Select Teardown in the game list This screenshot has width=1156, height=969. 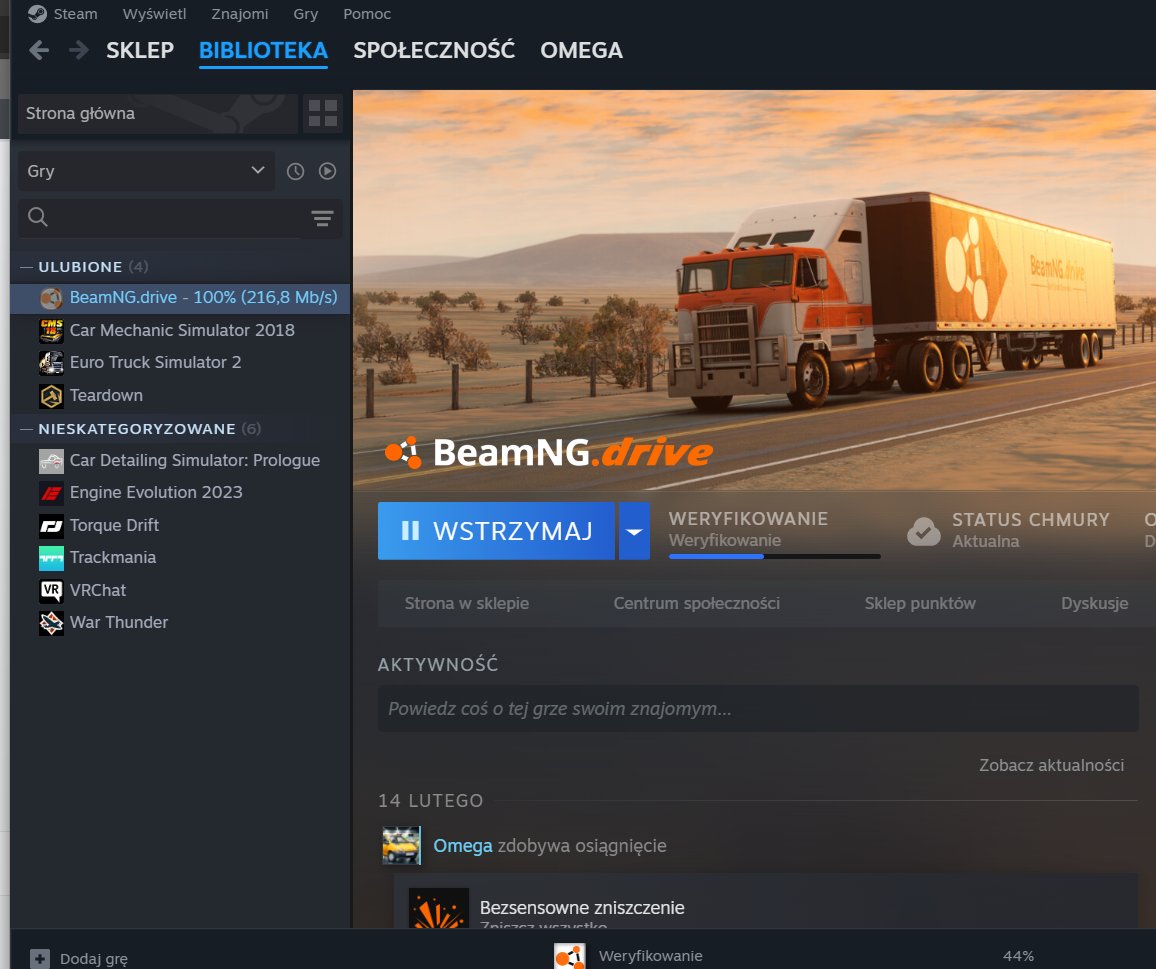tap(181, 396)
